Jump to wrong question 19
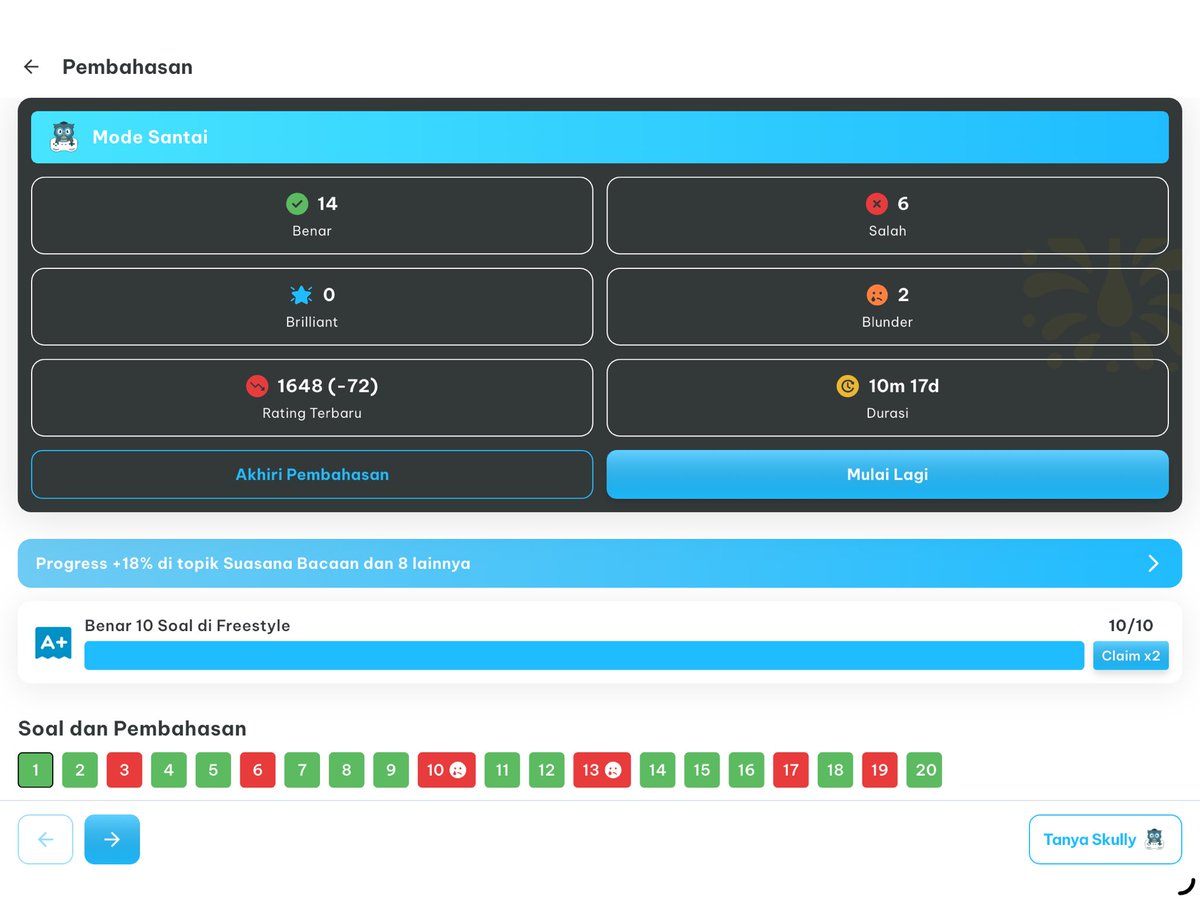 (880, 770)
